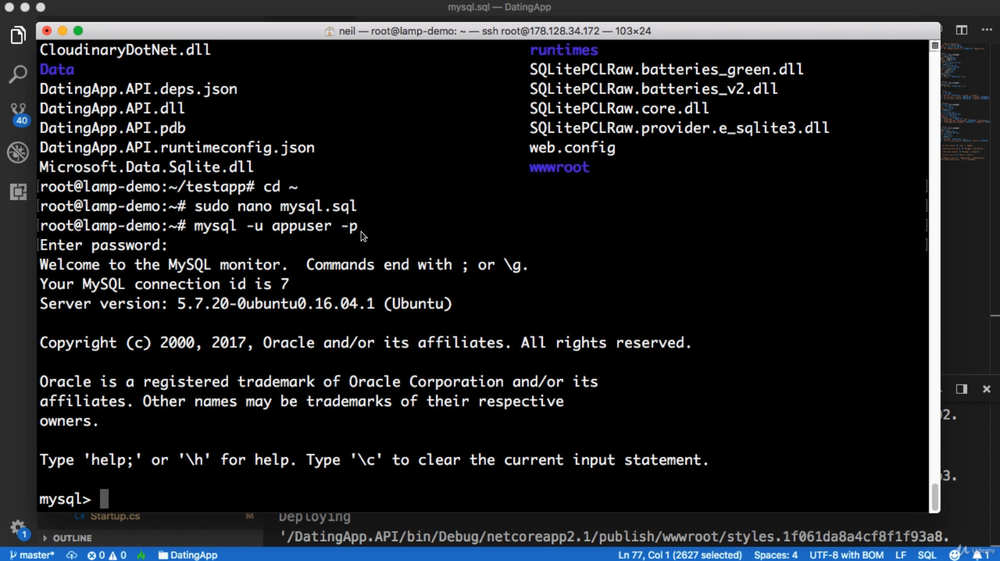Image resolution: width=1000 pixels, height=561 pixels.
Task: Toggle maximized panel size icon
Action: click(x=962, y=389)
